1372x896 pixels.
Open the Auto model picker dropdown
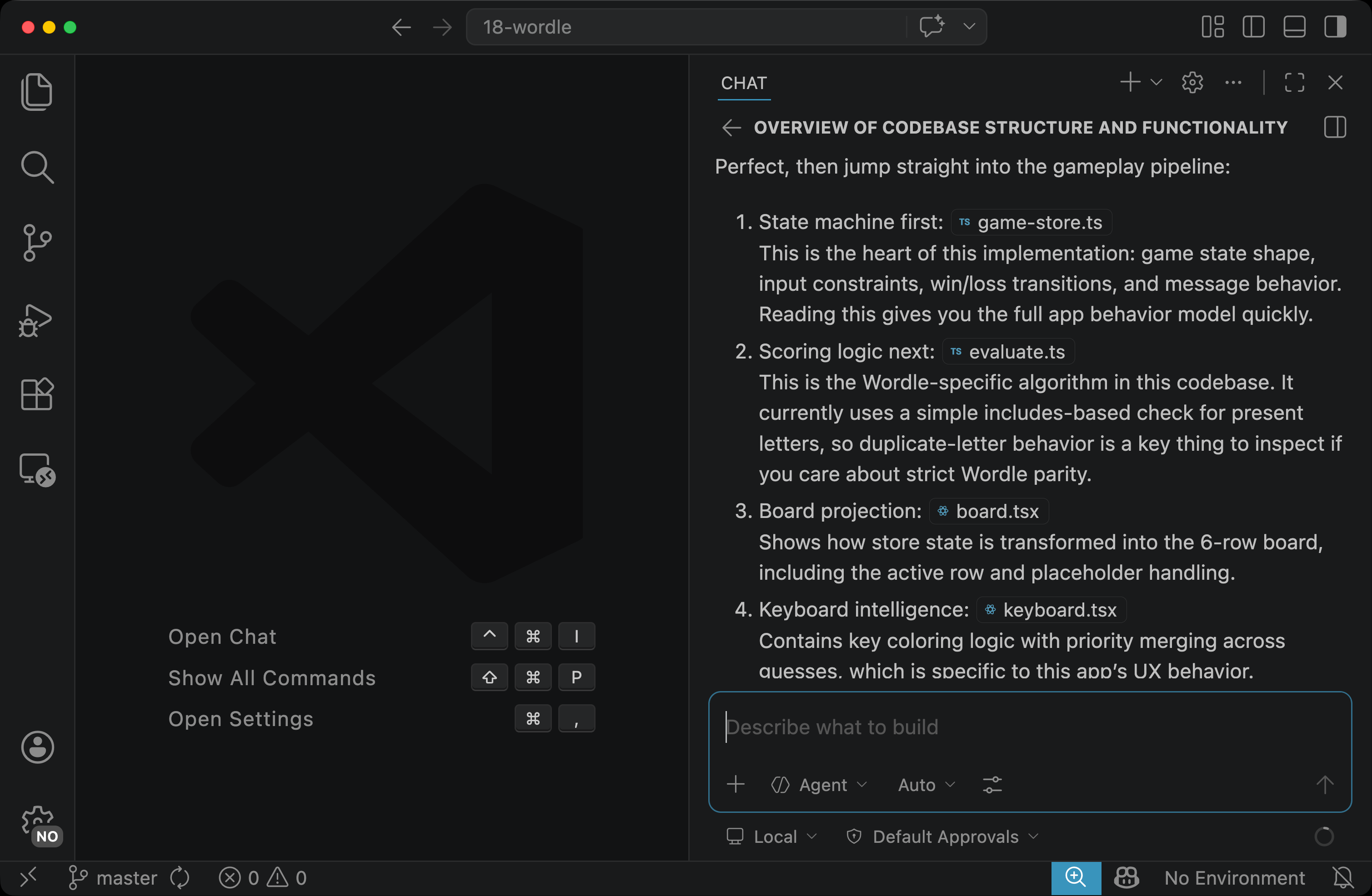click(x=926, y=784)
